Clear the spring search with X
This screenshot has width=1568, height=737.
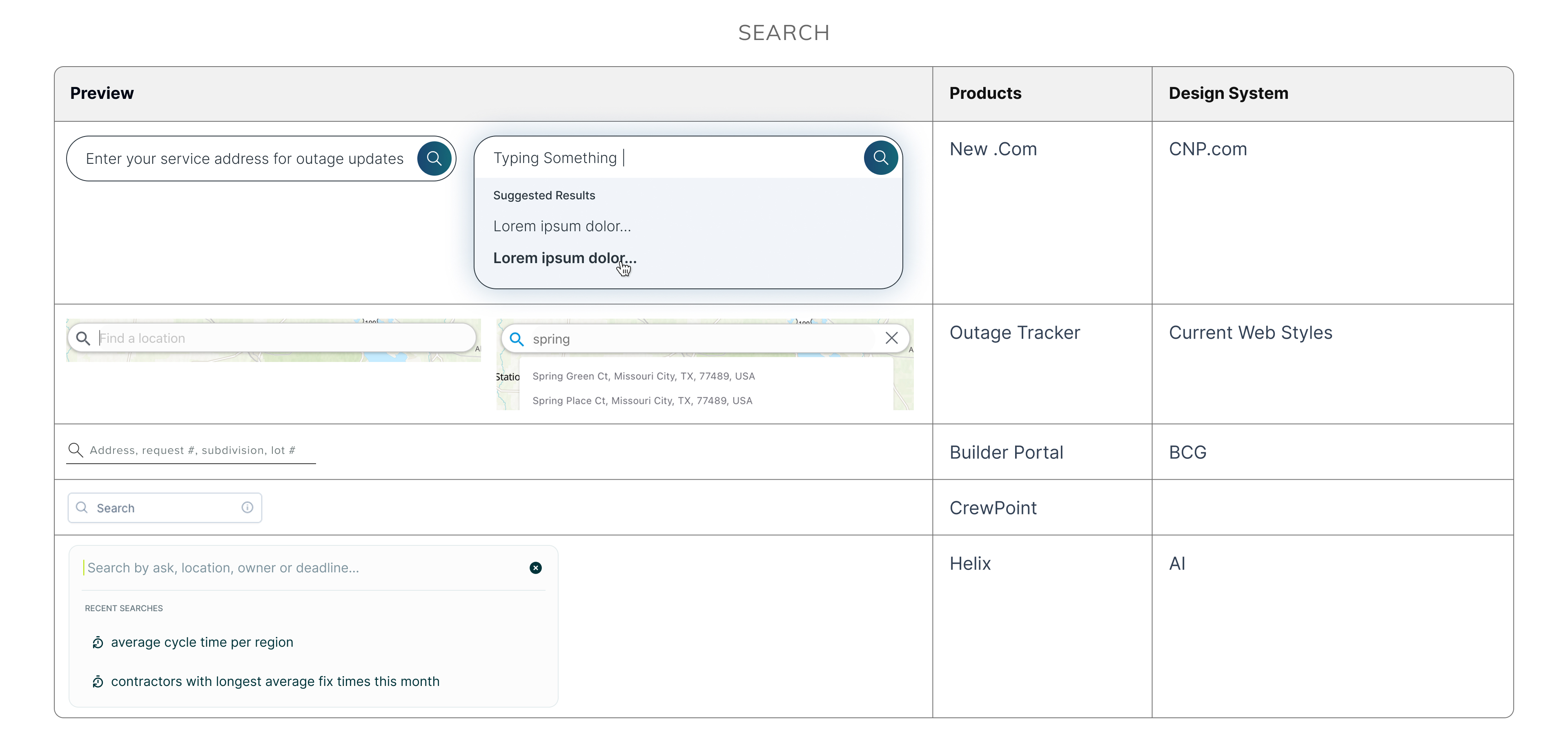tap(891, 338)
